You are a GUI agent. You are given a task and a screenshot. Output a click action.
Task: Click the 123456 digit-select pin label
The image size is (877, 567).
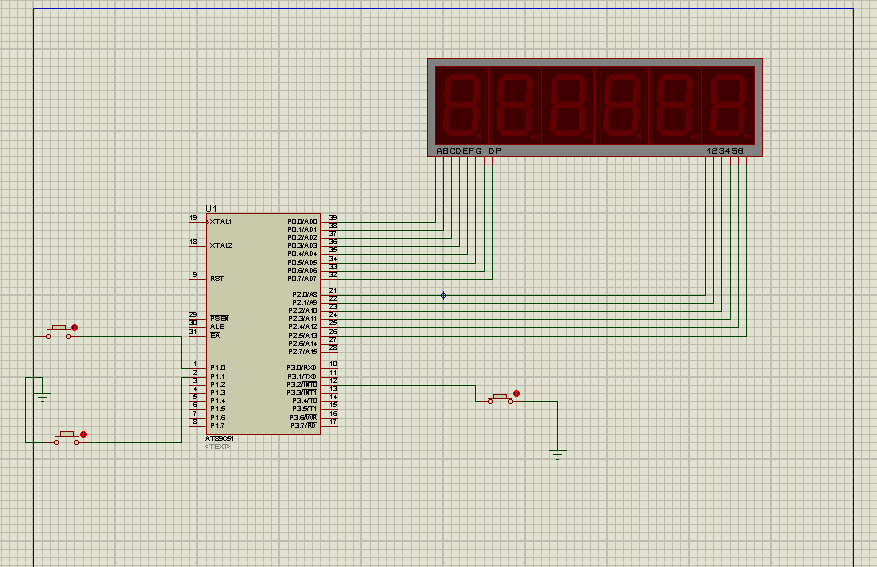click(x=725, y=151)
